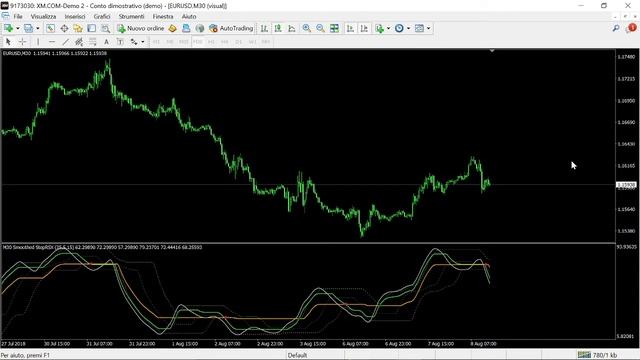The height and width of the screenshot is (360, 640).
Task: Open the Strategy Tester magnifier icon
Action: [x=105, y=28]
